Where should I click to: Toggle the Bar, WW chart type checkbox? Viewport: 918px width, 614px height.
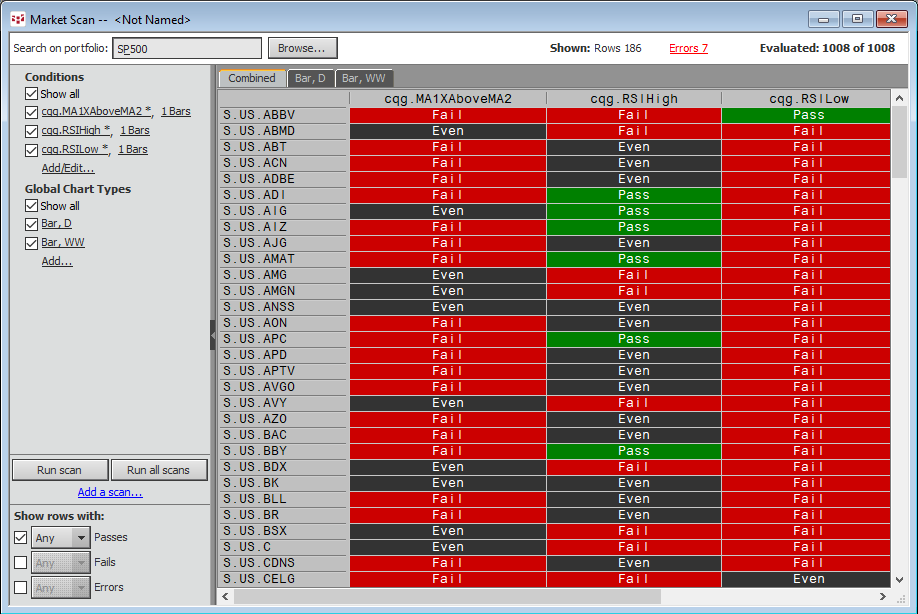point(32,243)
